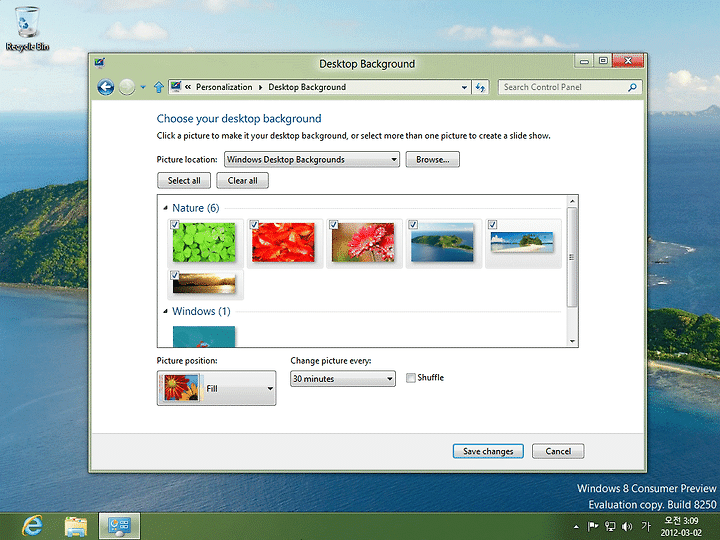Image resolution: width=720 pixels, height=540 pixels.
Task: Uncheck the red daisy wallpaper checkbox
Action: pos(333,224)
